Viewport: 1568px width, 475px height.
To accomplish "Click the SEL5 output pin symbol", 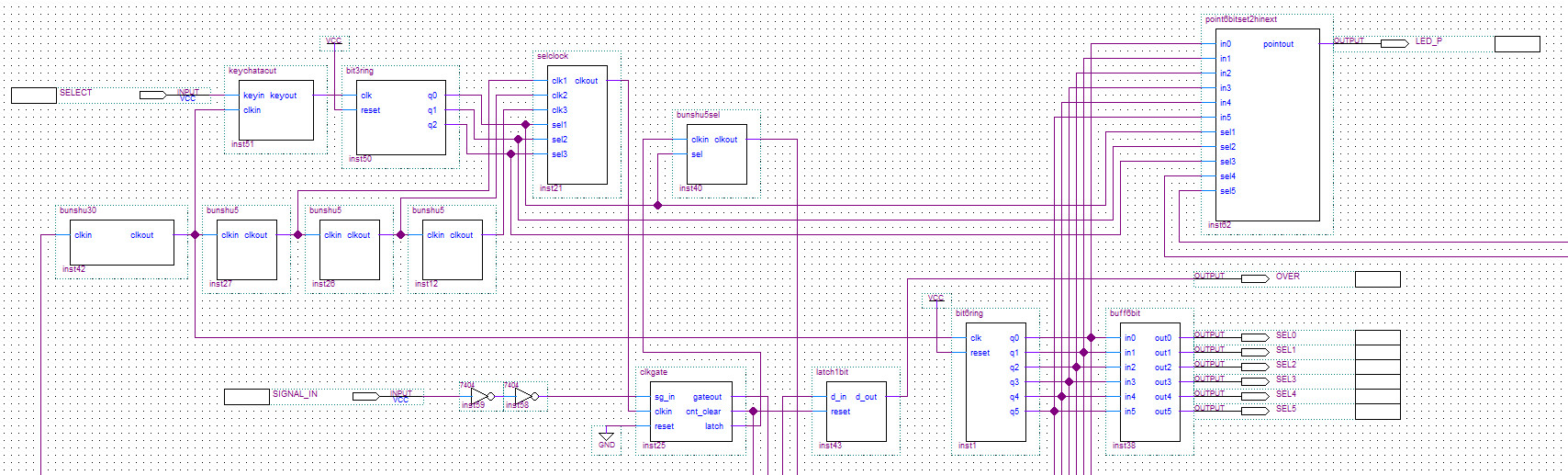I will point(1254,411).
